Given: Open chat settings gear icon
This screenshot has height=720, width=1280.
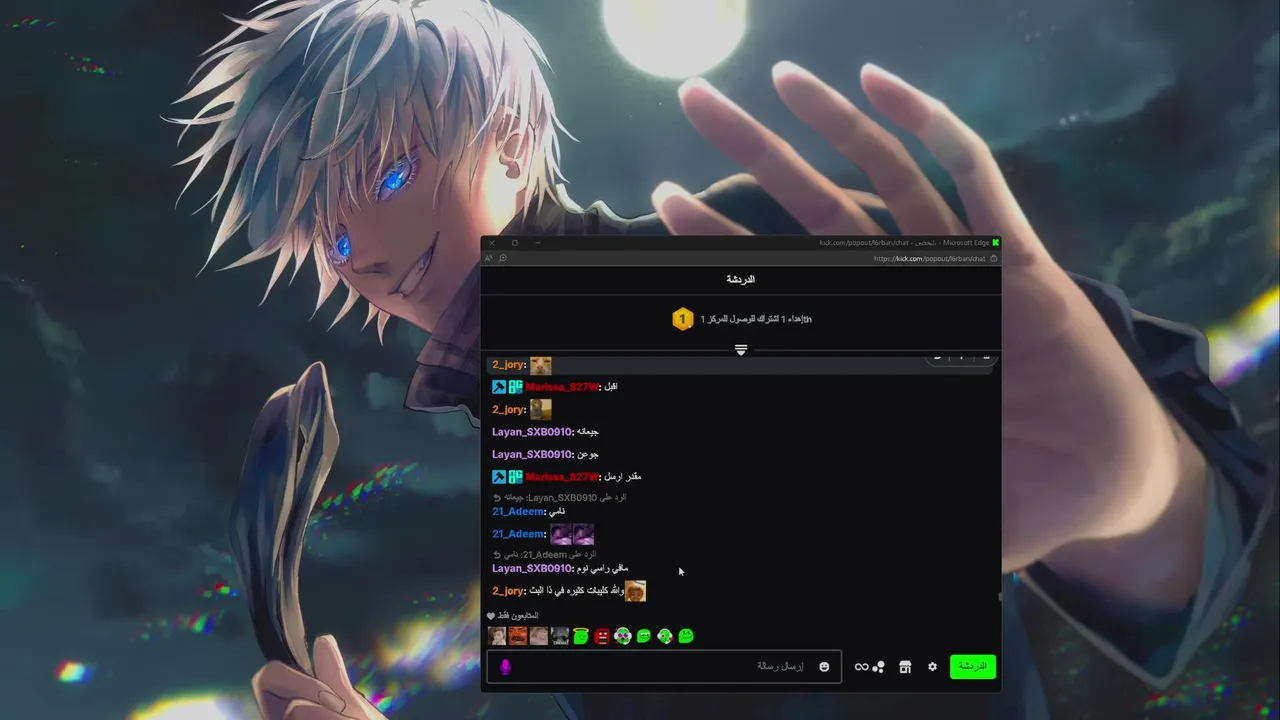Looking at the screenshot, I should [932, 667].
